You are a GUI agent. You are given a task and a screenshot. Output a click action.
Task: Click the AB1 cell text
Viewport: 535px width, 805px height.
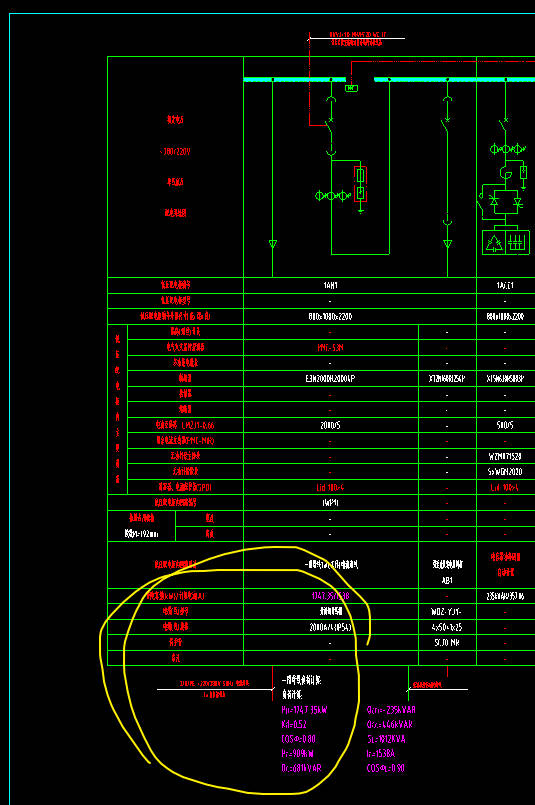click(x=447, y=580)
